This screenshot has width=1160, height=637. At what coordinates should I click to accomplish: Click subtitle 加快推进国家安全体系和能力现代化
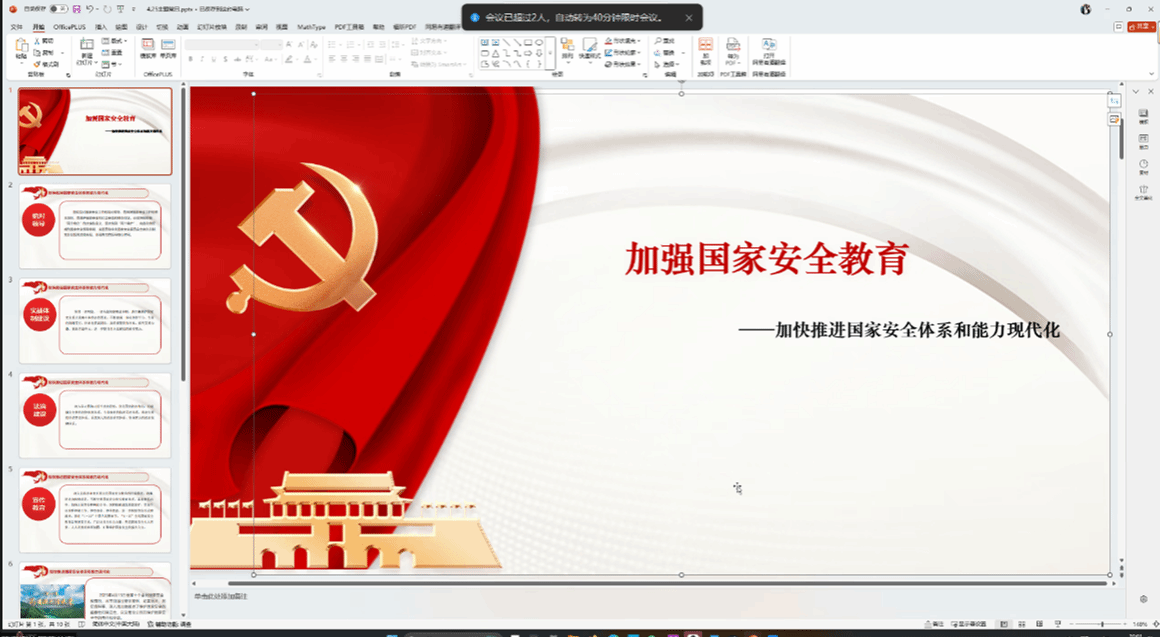[x=917, y=330]
